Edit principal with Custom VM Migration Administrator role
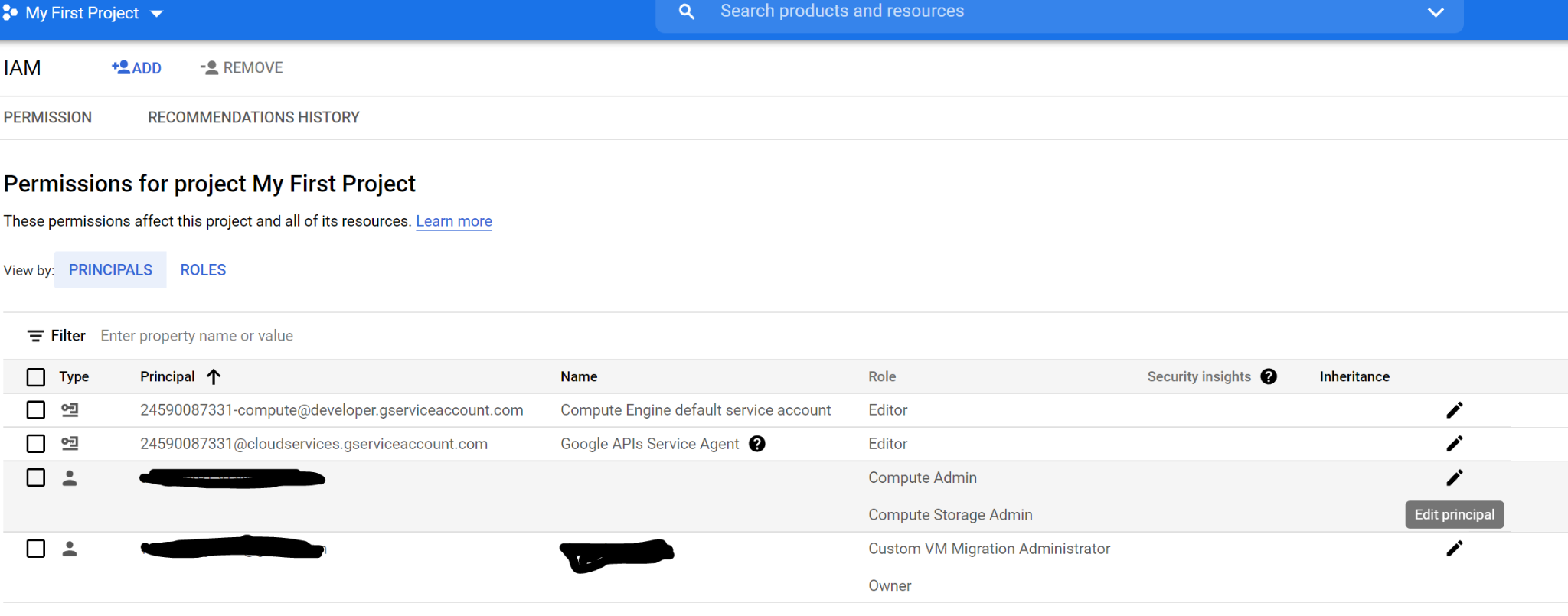Image resolution: width=1568 pixels, height=616 pixels. pyautogui.click(x=1454, y=549)
